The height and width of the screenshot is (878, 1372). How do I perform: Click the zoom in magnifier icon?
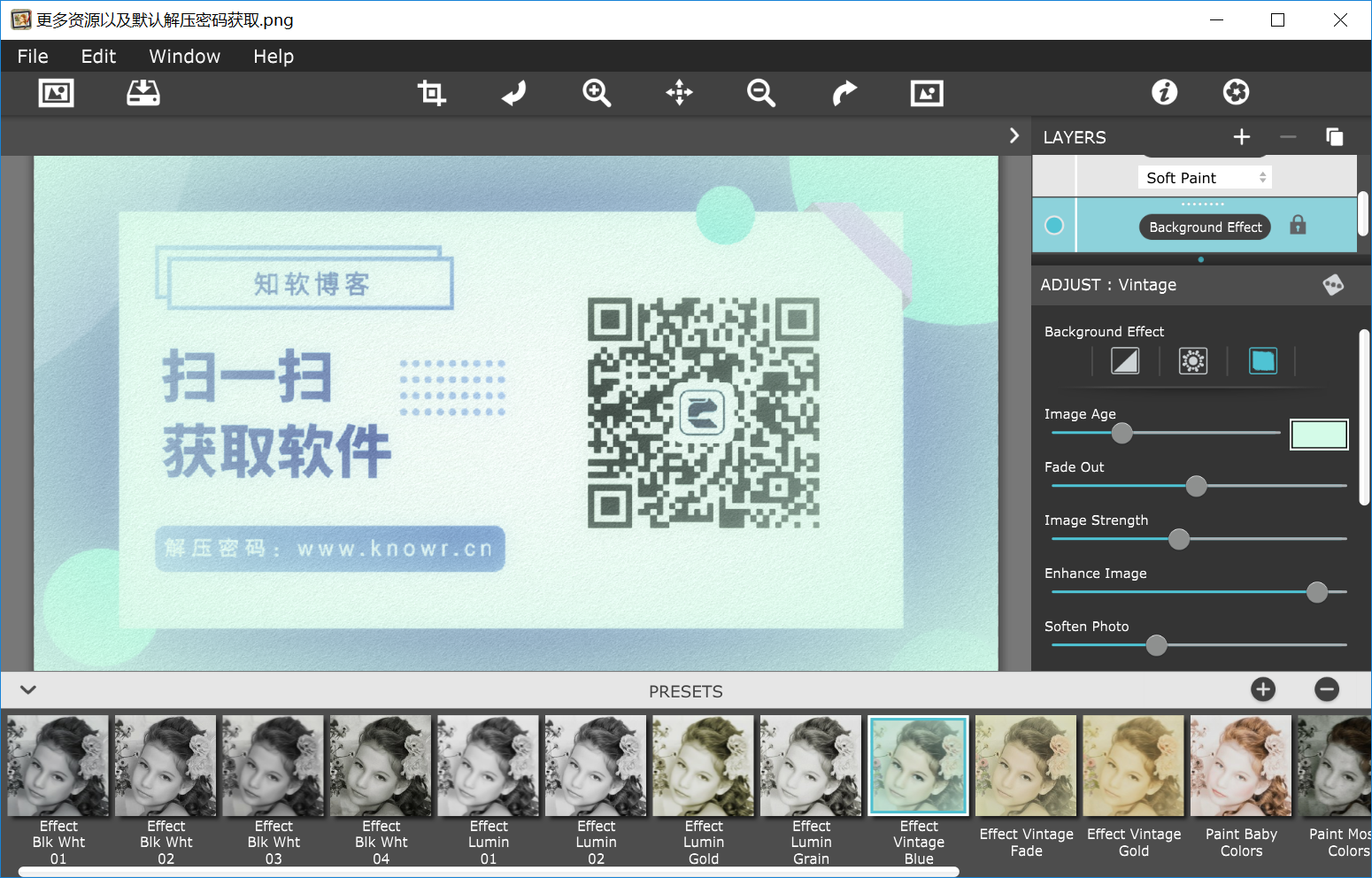597,92
